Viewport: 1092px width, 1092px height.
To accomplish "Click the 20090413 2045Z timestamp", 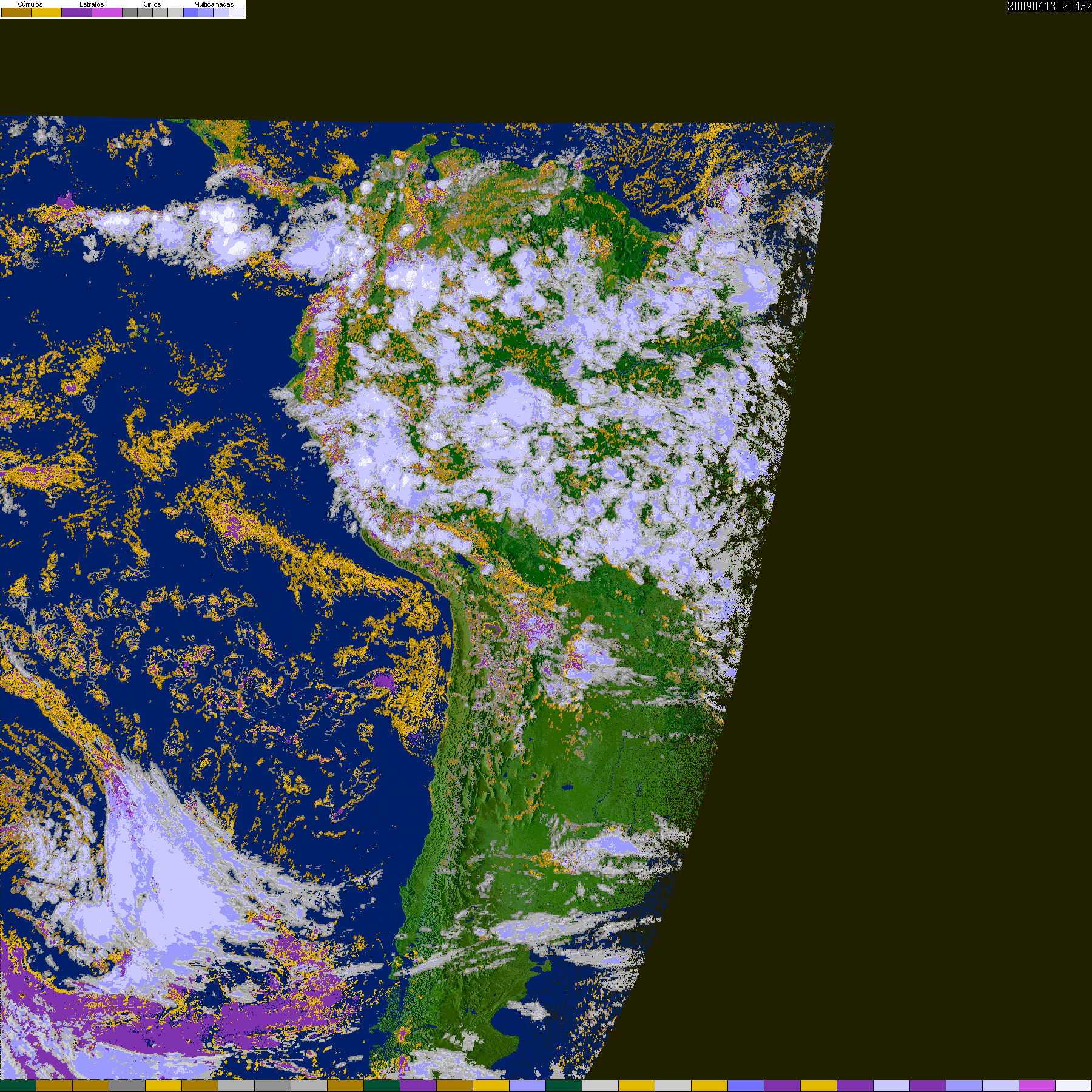I will (1050, 6).
